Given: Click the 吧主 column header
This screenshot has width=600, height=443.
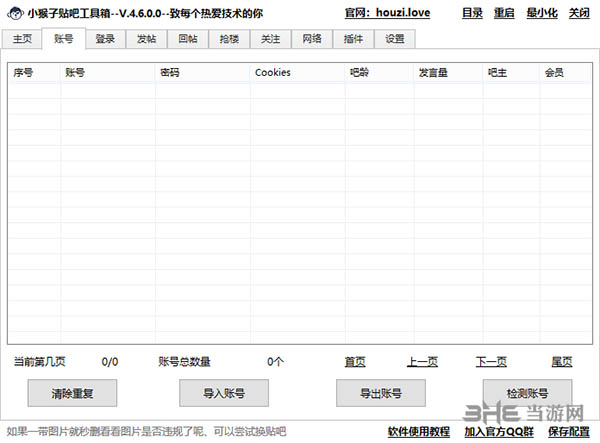Looking at the screenshot, I should pos(512,72).
